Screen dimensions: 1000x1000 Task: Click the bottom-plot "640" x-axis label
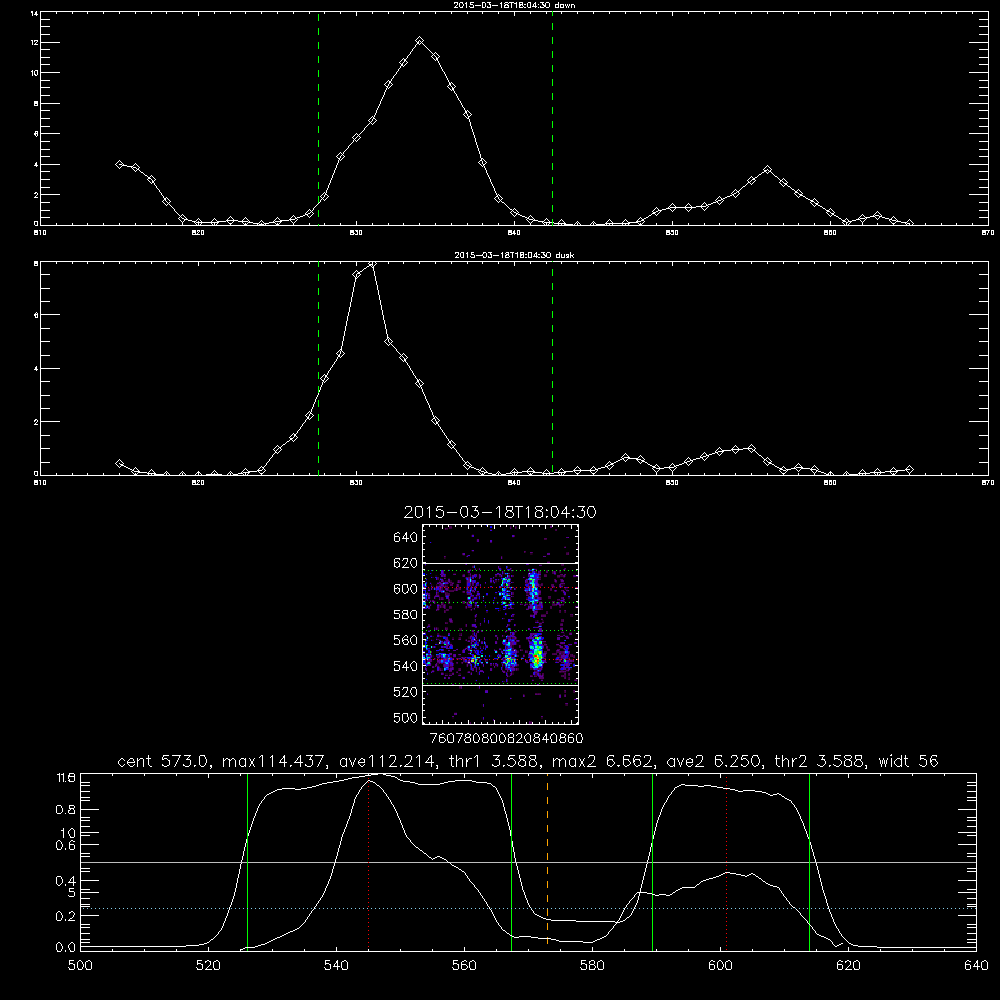[976, 966]
